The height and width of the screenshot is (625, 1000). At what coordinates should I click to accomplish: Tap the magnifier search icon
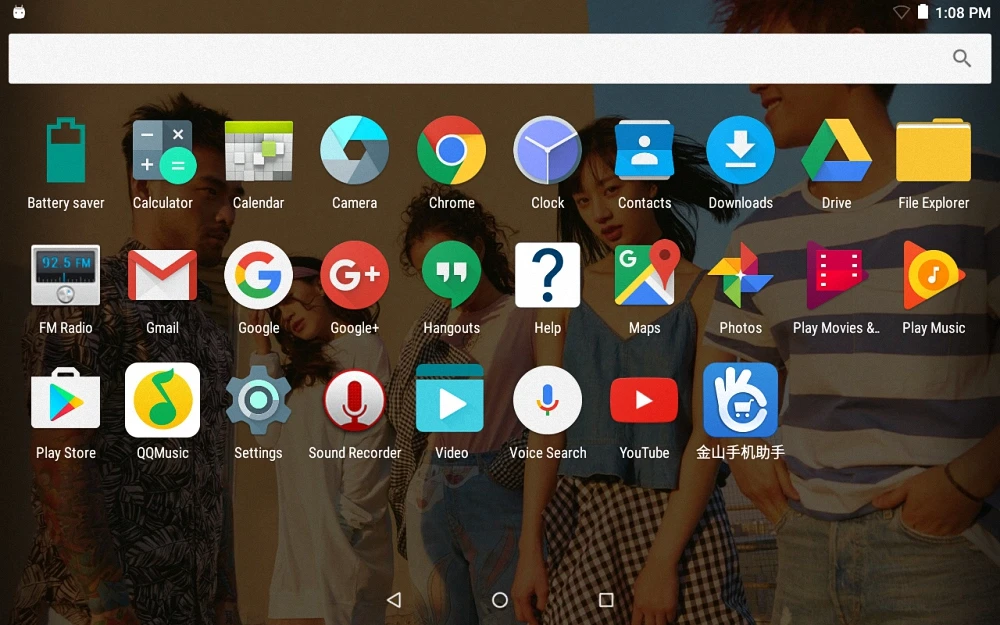point(962,59)
